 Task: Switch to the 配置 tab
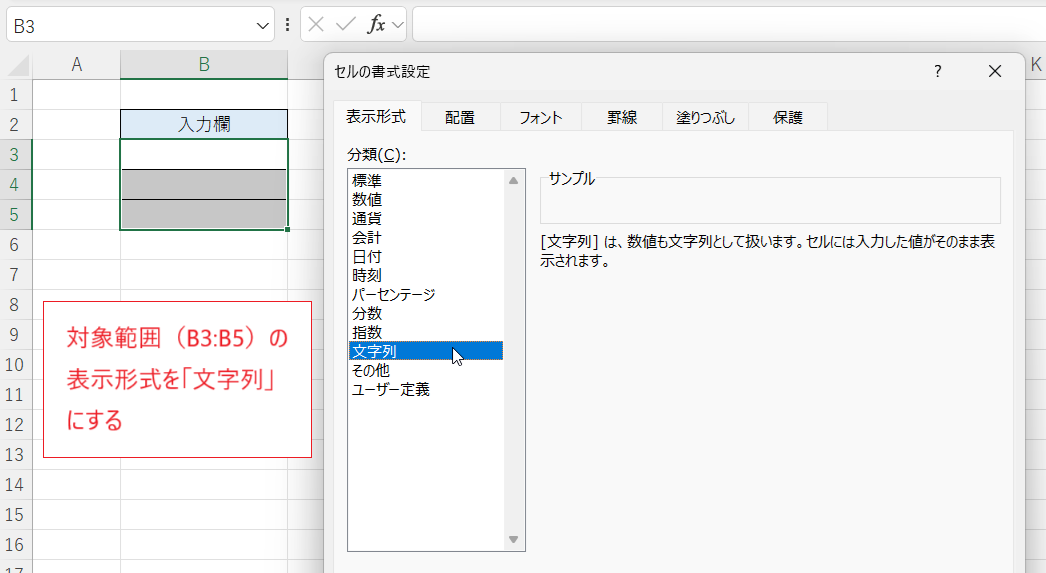coord(460,117)
